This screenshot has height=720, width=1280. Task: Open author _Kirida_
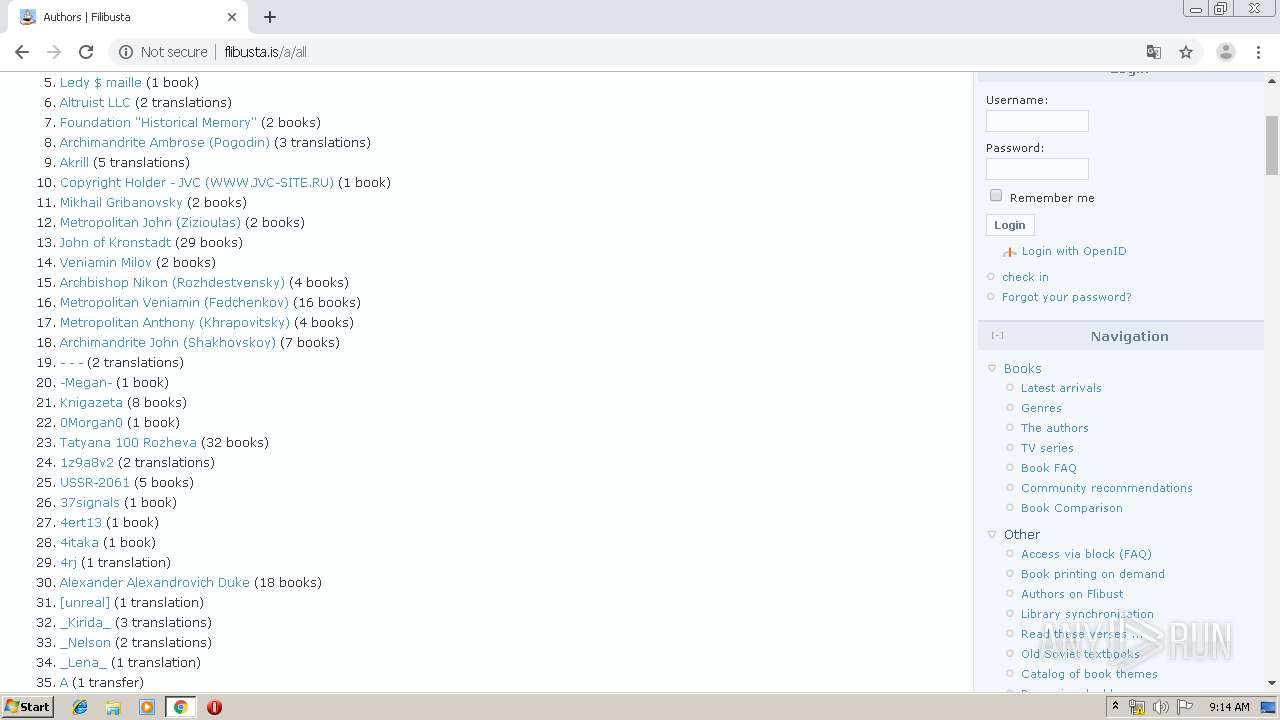(x=85, y=622)
